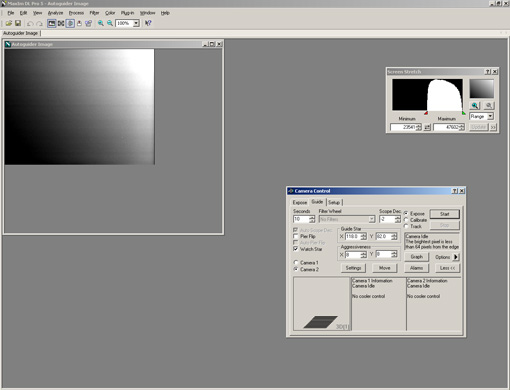Image resolution: width=510 pixels, height=390 pixels.
Task: Select the Track radio button
Action: pos(406,226)
